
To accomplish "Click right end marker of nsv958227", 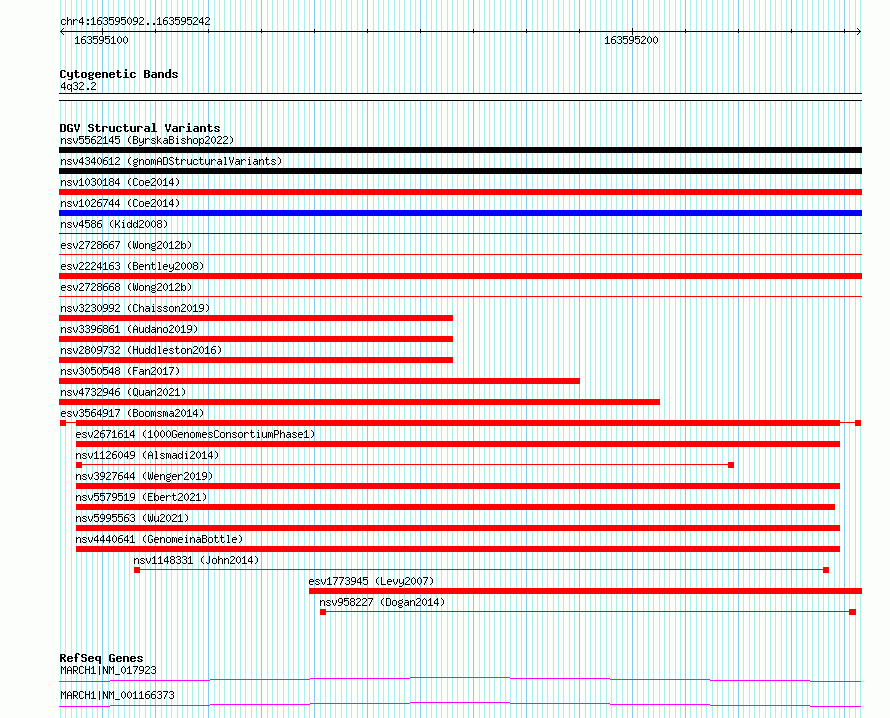I will (853, 612).
